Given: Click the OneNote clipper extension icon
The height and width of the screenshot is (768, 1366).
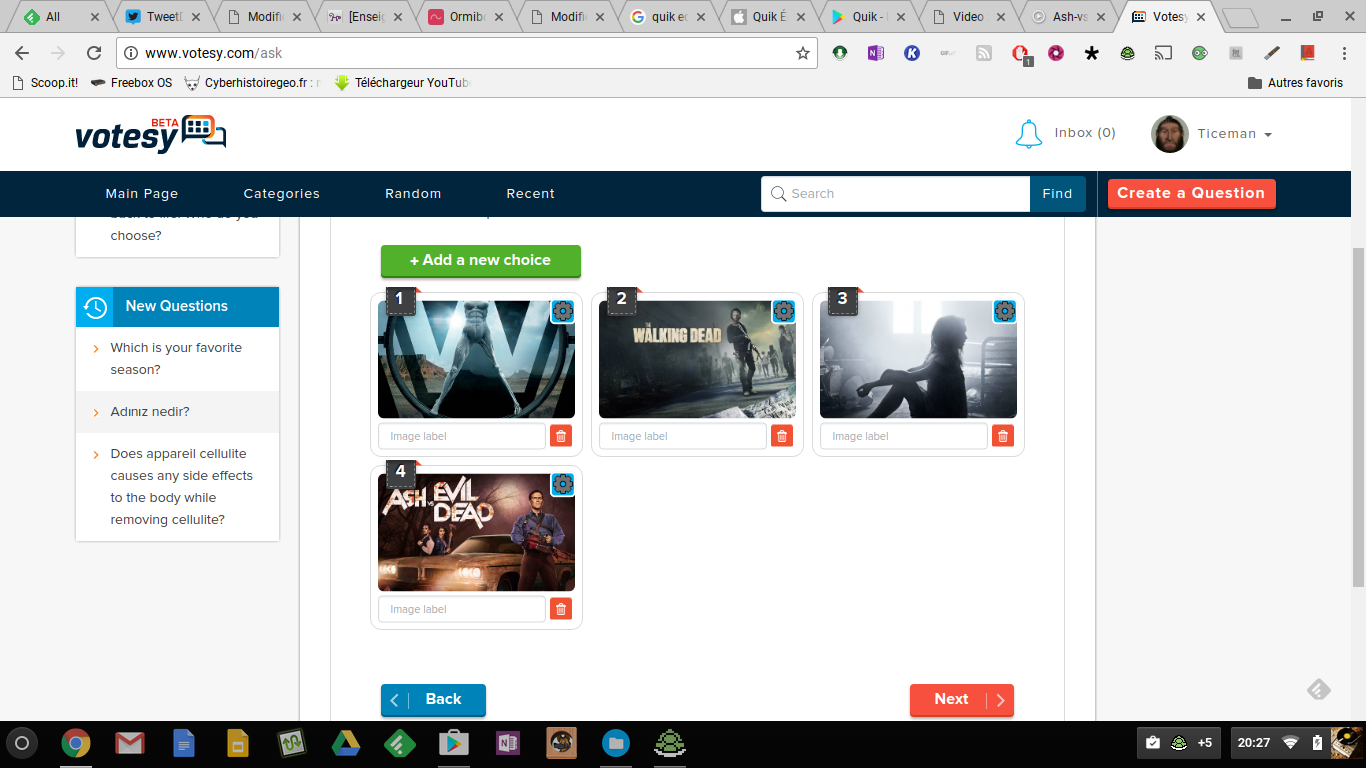Looking at the screenshot, I should pyautogui.click(x=876, y=53).
